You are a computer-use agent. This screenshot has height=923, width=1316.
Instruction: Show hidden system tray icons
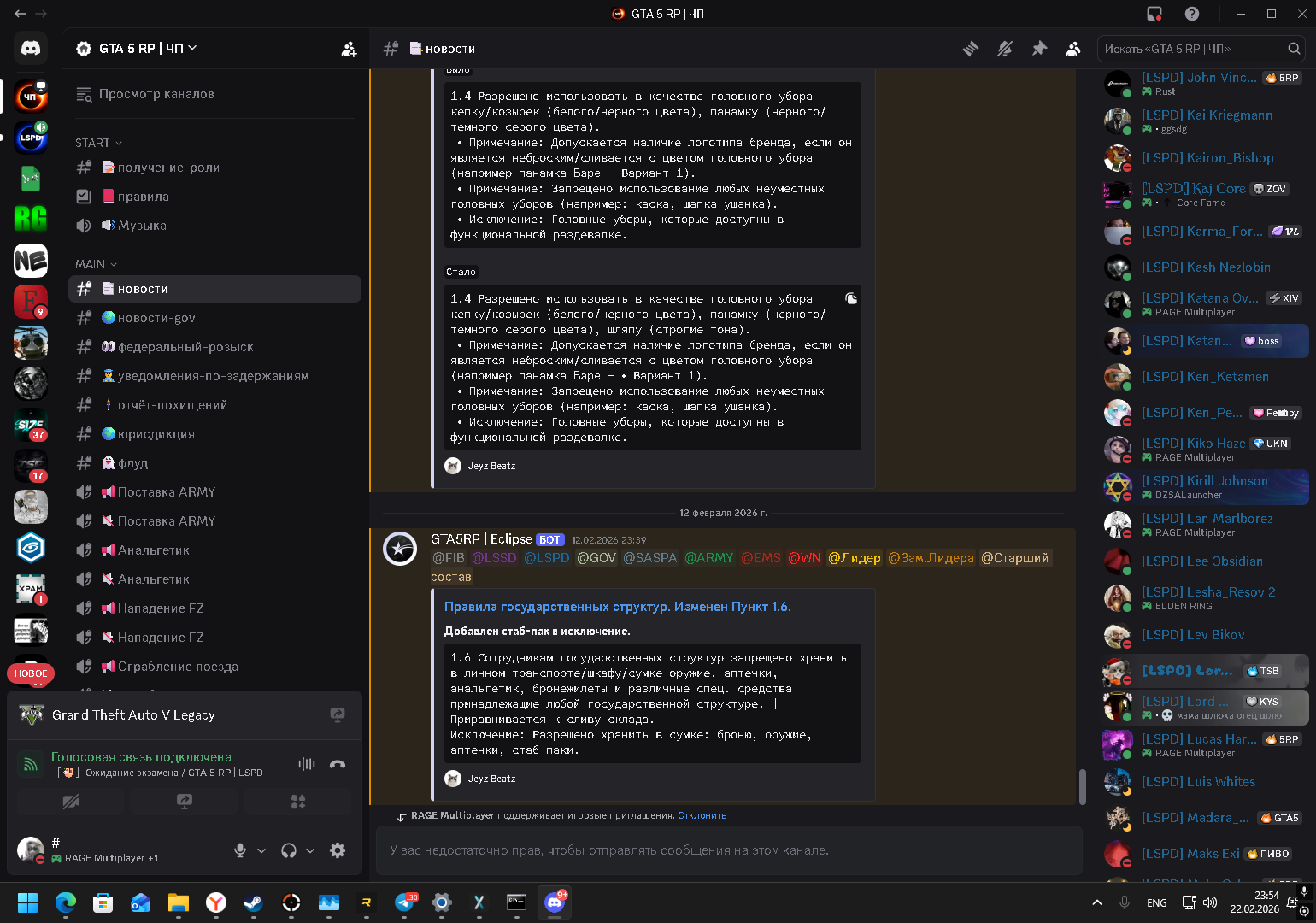click(x=1097, y=902)
